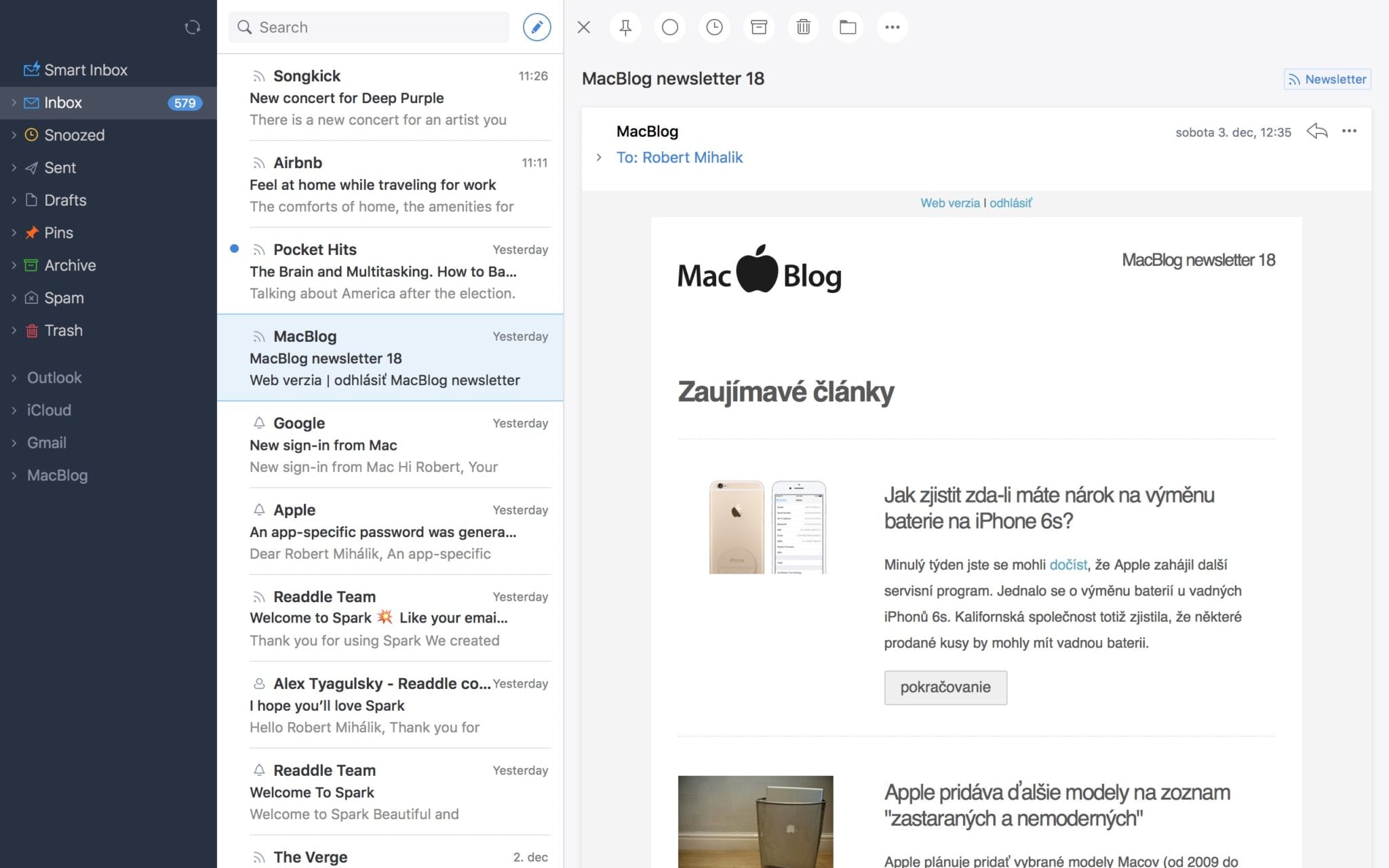Screen dimensions: 1389x868
Task: Click person icon beside Alex Tyagulsky
Action: pos(258,684)
